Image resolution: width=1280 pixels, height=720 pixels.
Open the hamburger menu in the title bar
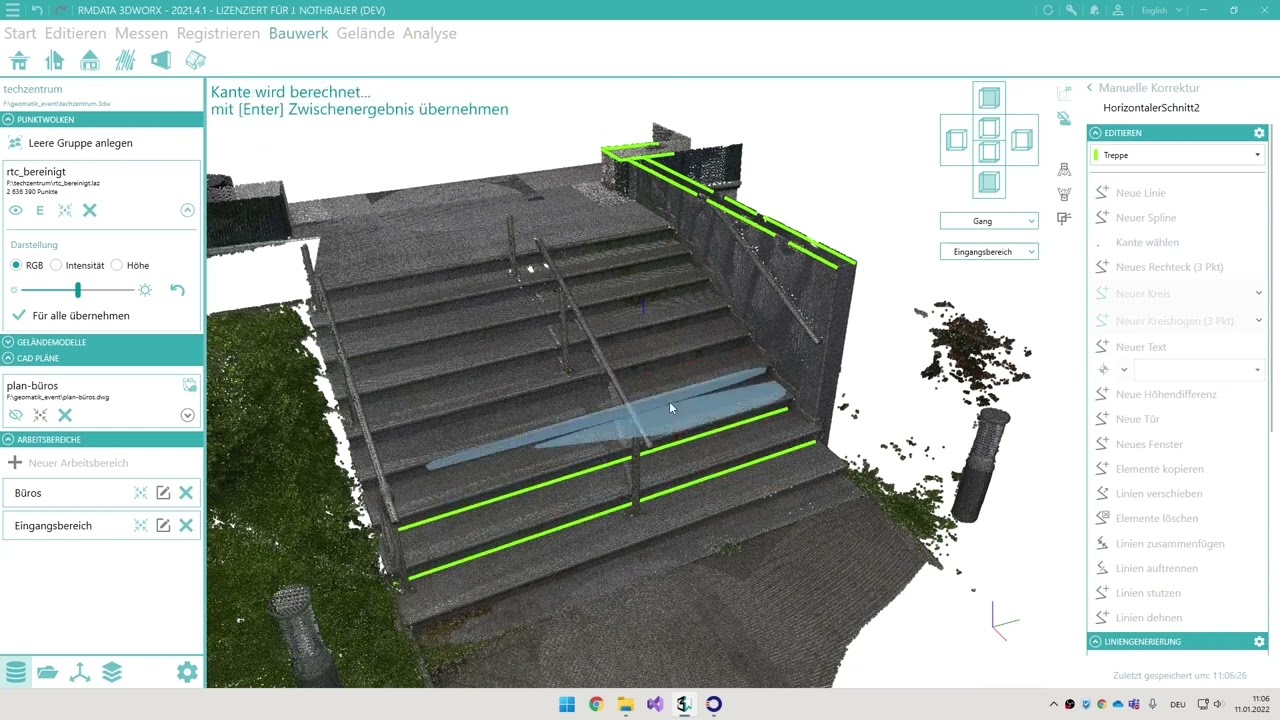pyautogui.click(x=12, y=10)
